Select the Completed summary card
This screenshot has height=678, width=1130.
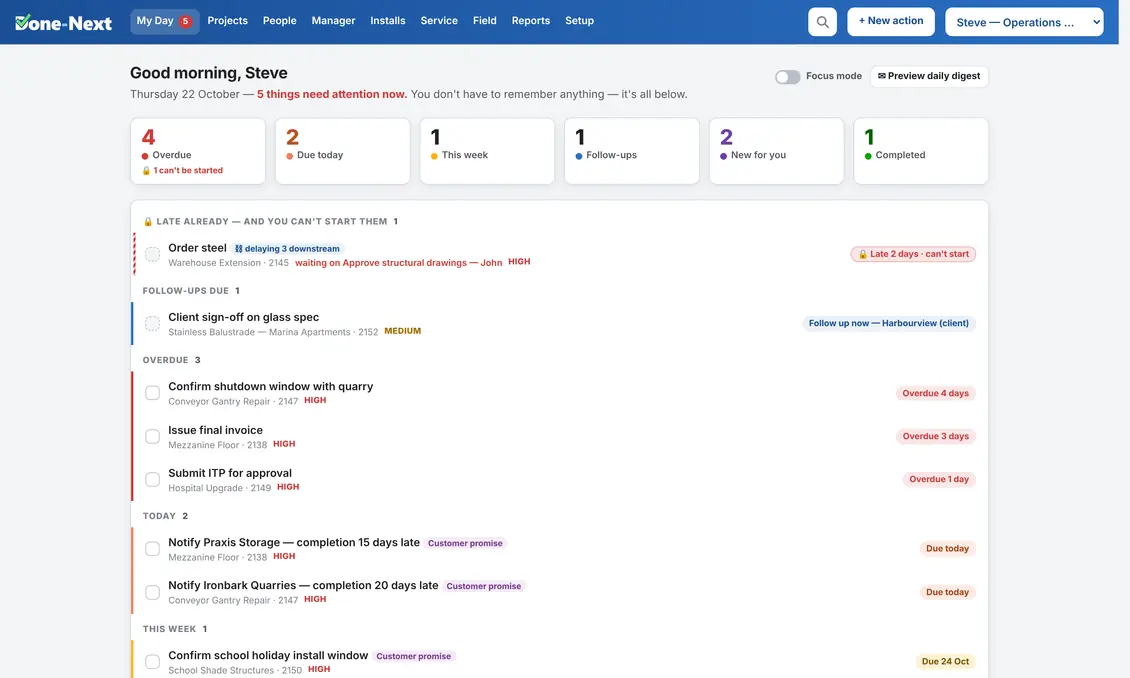[921, 151]
